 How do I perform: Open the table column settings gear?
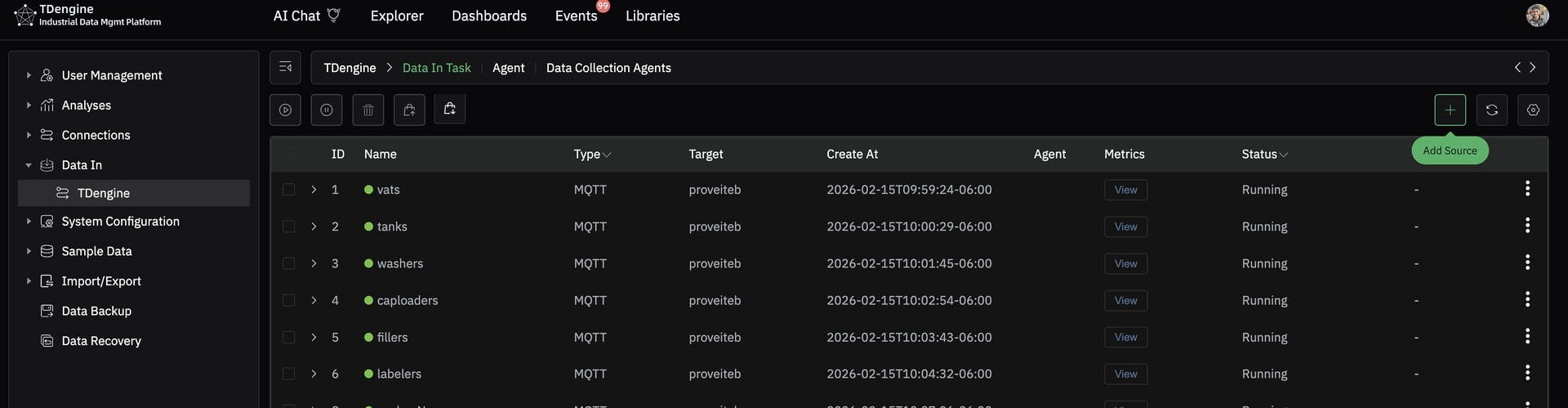(1533, 110)
